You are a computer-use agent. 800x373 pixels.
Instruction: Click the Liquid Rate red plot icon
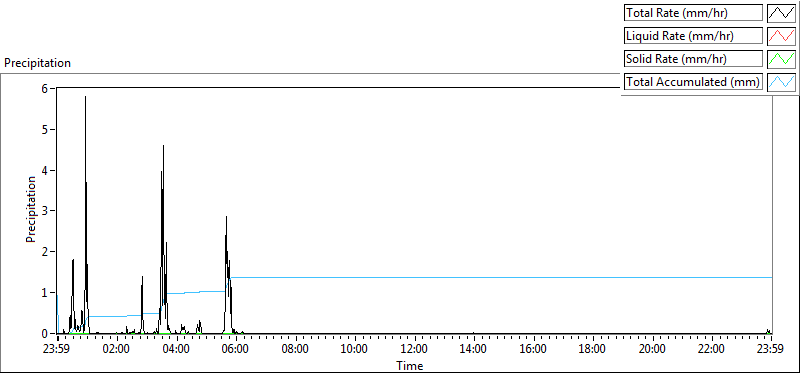(x=781, y=36)
